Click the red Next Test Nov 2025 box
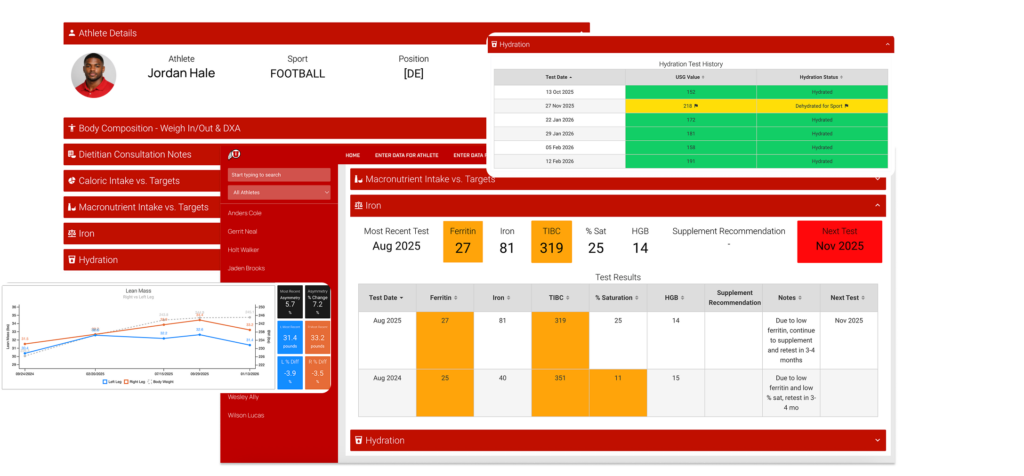Screen dimensions: 1024x476 (839, 241)
